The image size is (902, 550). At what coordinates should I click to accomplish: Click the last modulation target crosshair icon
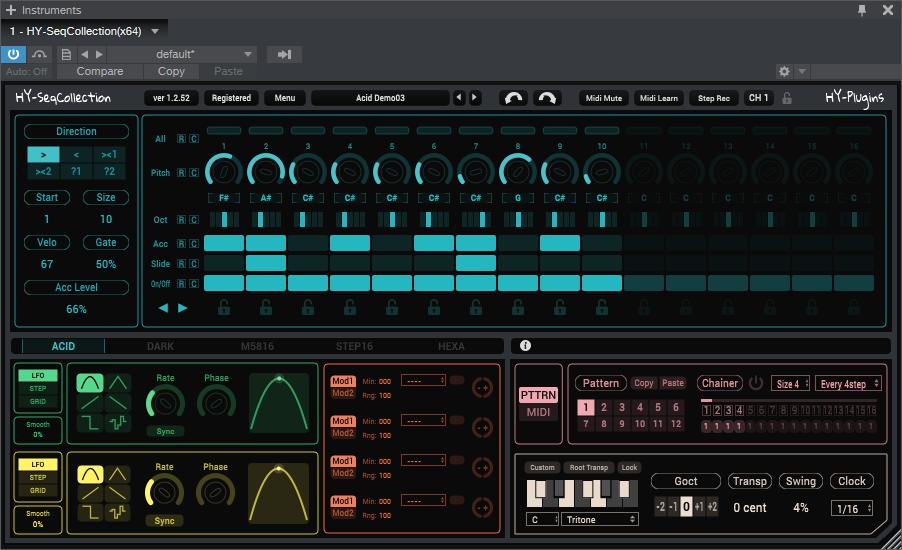pyautogui.click(x=482, y=507)
